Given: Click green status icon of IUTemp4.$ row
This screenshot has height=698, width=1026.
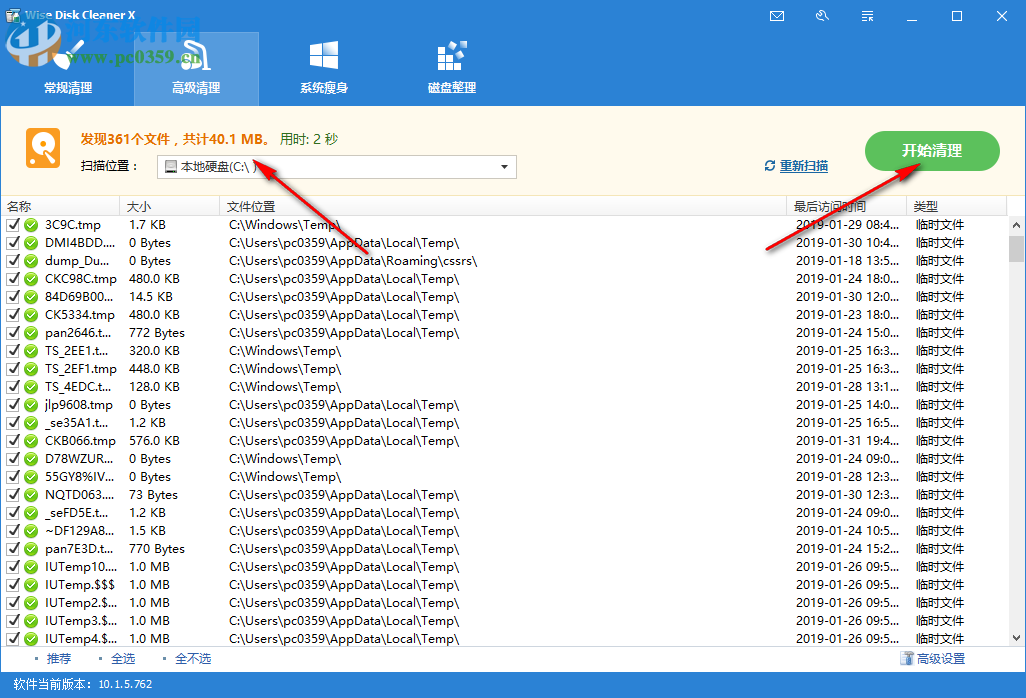Looking at the screenshot, I should coord(31,639).
